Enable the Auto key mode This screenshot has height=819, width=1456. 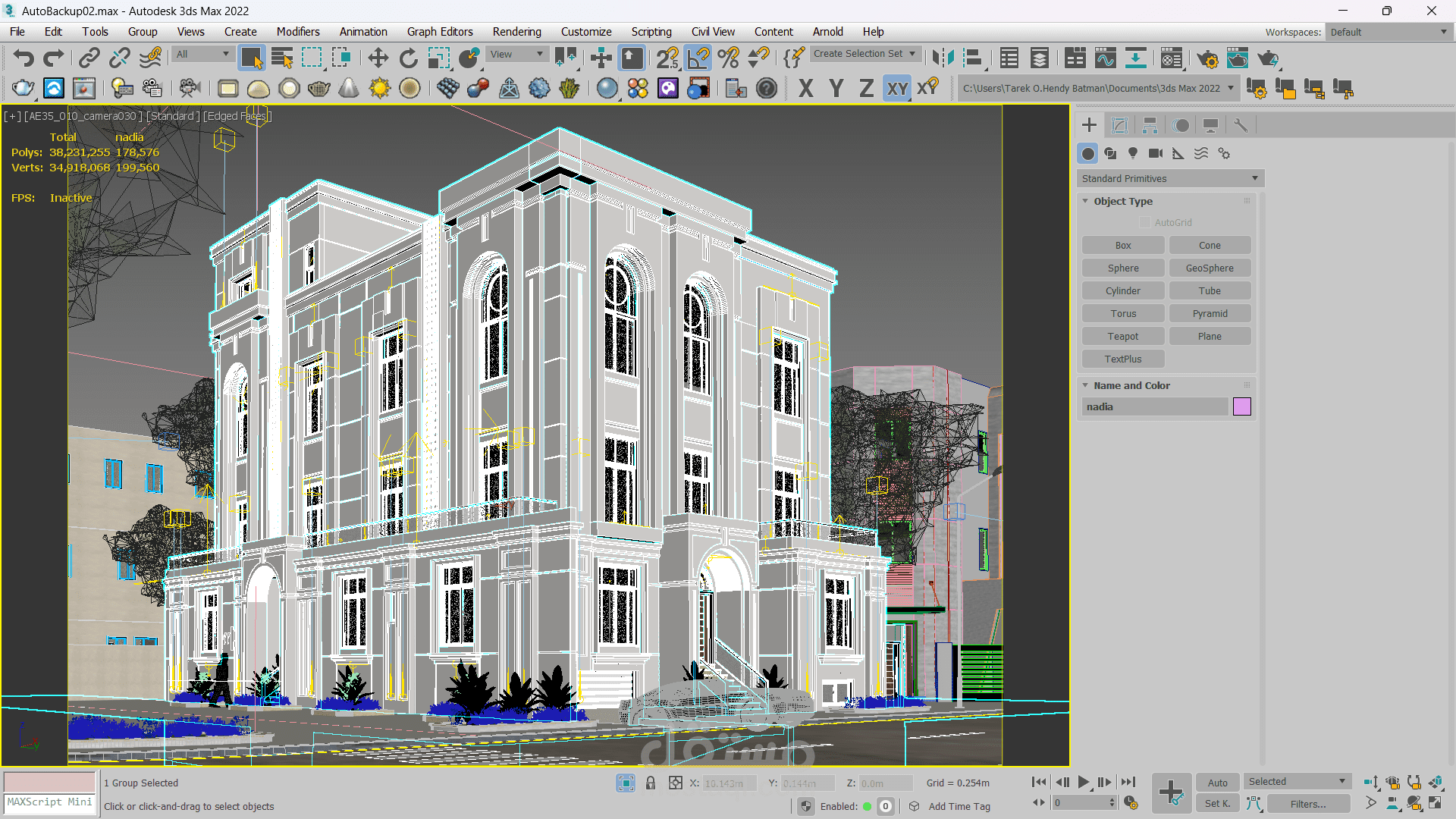pyautogui.click(x=1217, y=783)
